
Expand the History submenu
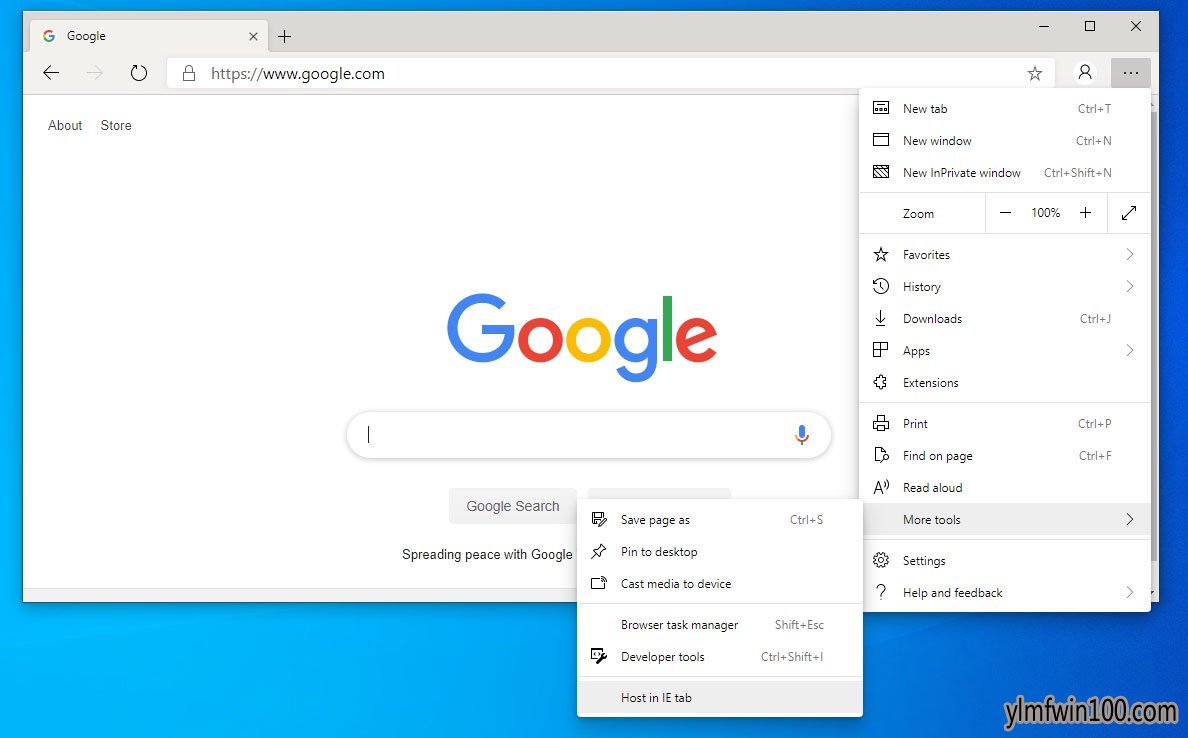point(1005,286)
